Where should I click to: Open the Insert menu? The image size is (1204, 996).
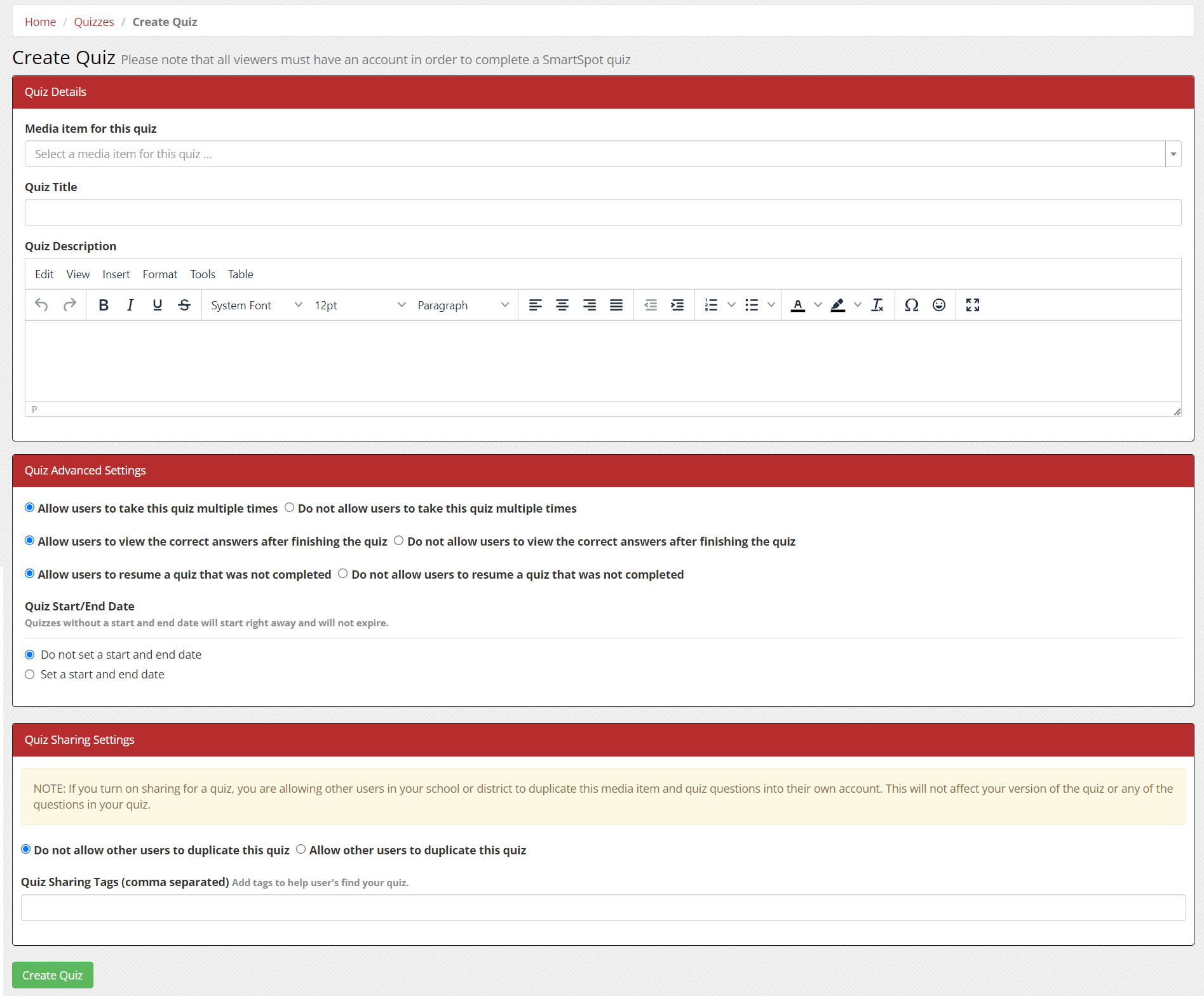(116, 274)
